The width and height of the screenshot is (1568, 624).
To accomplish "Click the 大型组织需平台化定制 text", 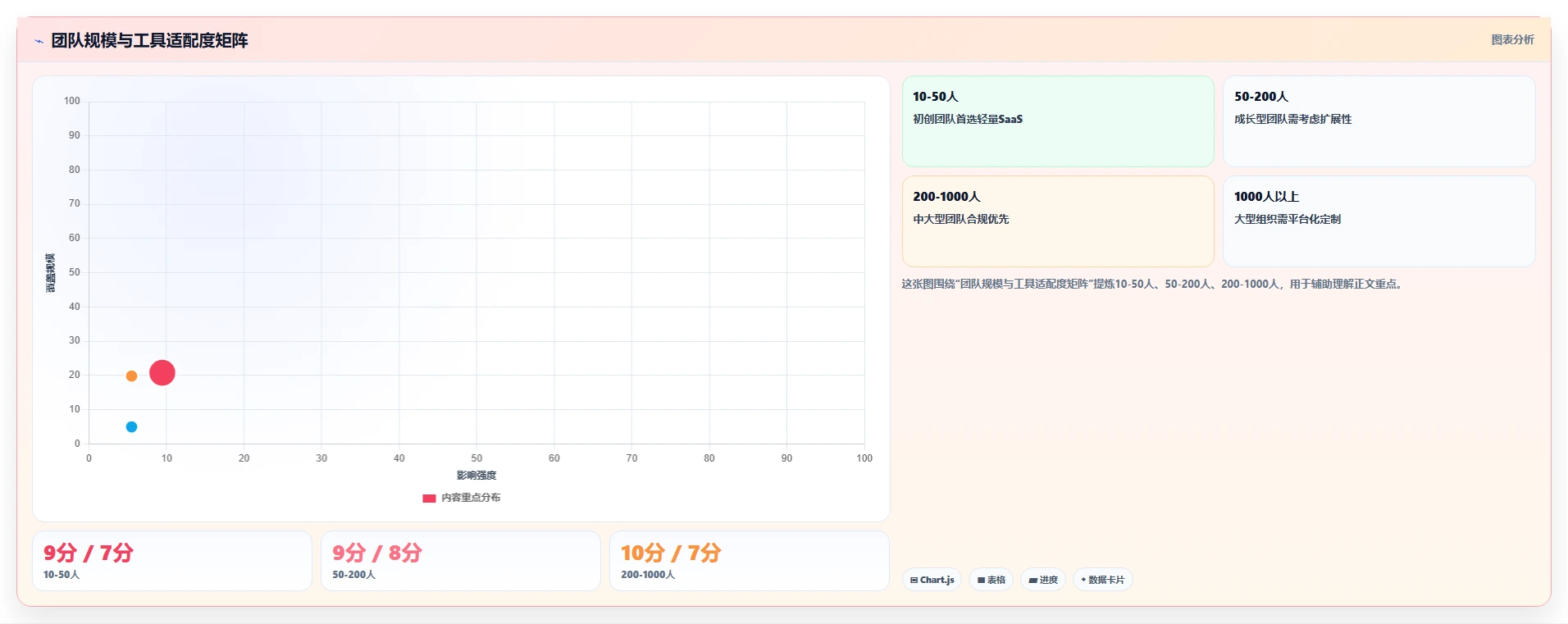I will tap(1288, 219).
